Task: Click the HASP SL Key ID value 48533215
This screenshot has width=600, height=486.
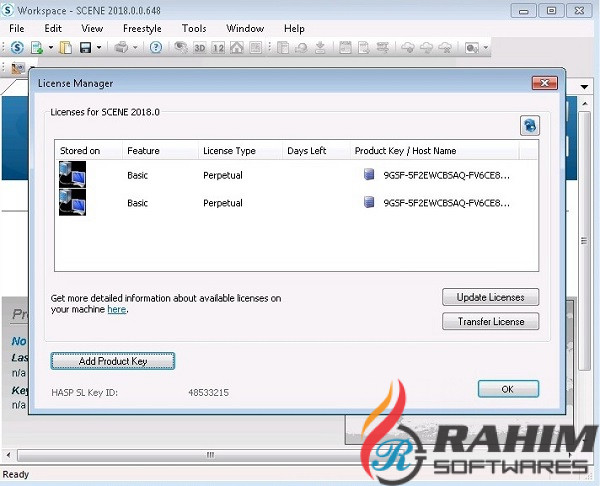Action: coord(209,393)
